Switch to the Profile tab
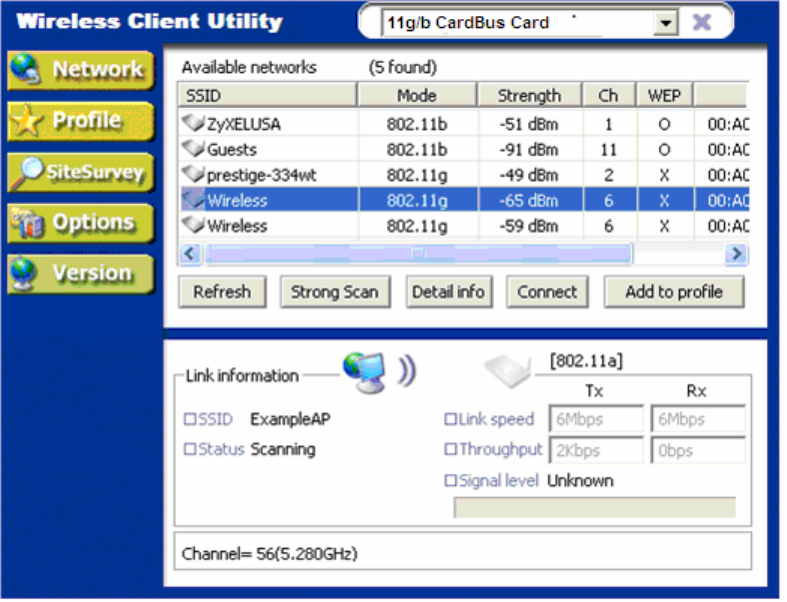 pyautogui.click(x=81, y=121)
